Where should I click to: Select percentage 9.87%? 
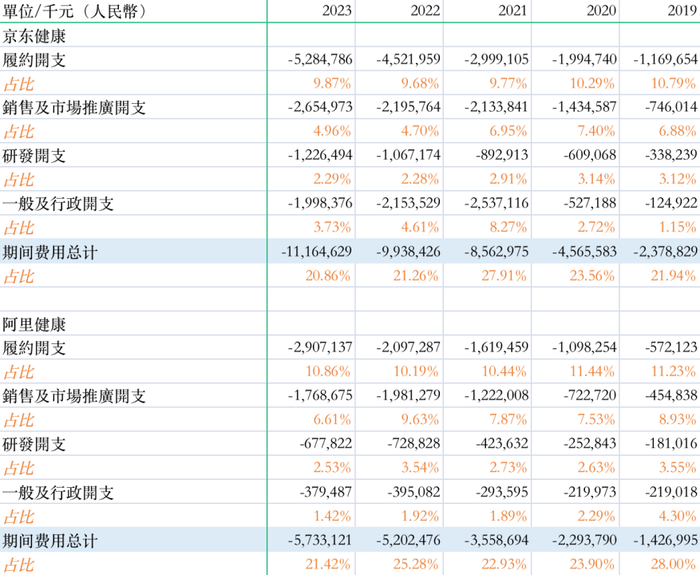[x=332, y=83]
